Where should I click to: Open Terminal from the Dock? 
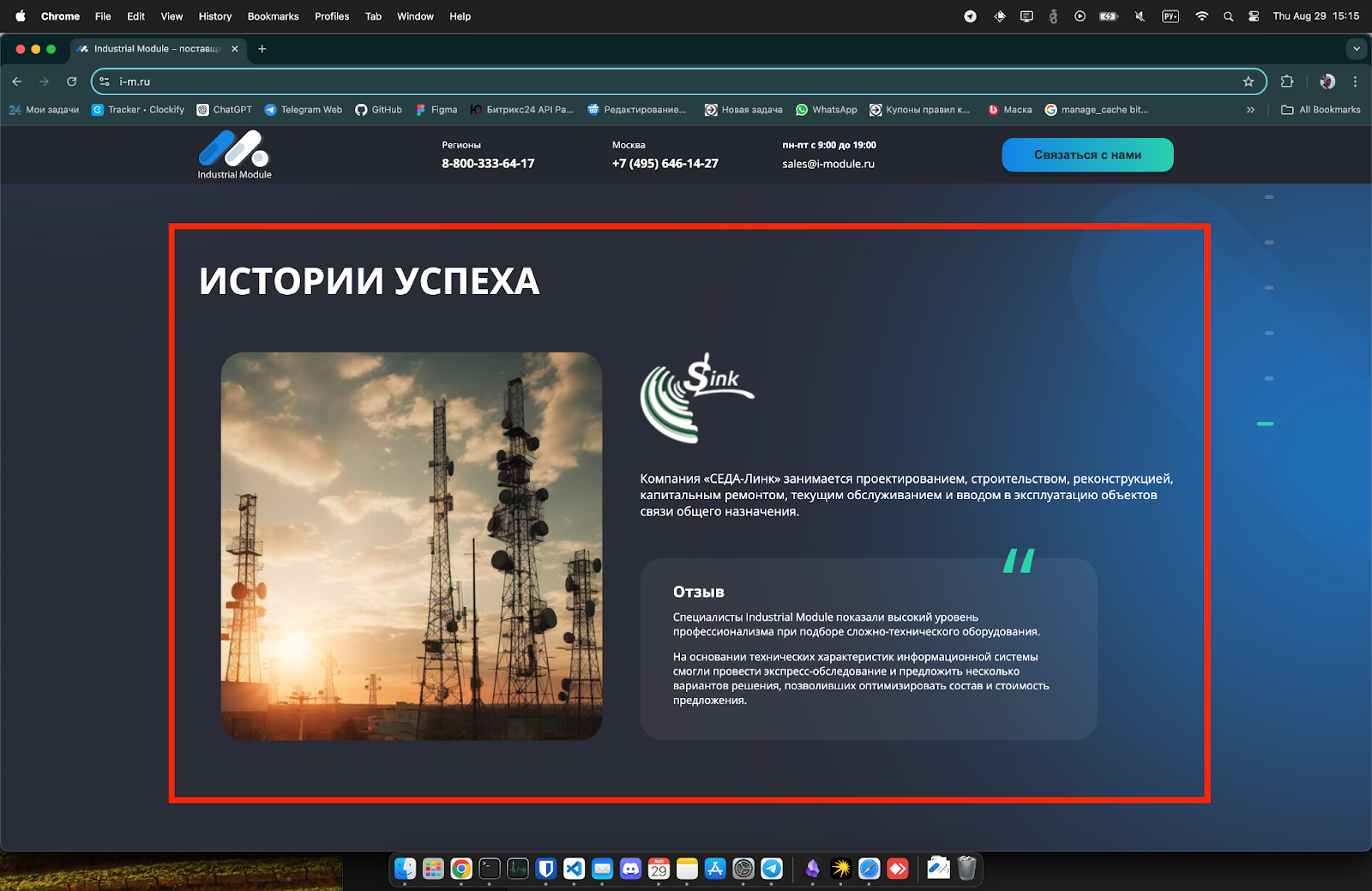coord(490,869)
